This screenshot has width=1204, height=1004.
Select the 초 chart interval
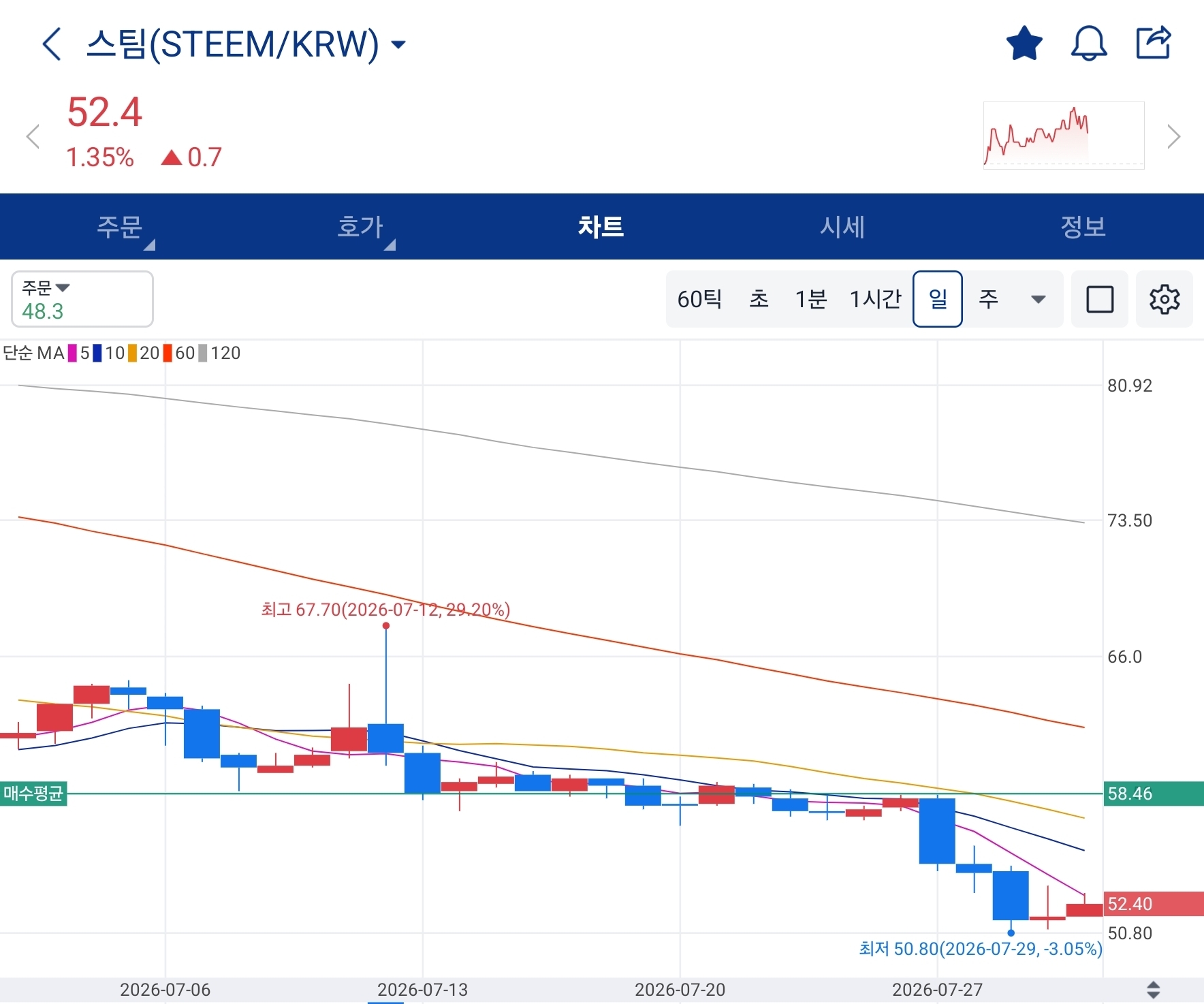tap(759, 299)
